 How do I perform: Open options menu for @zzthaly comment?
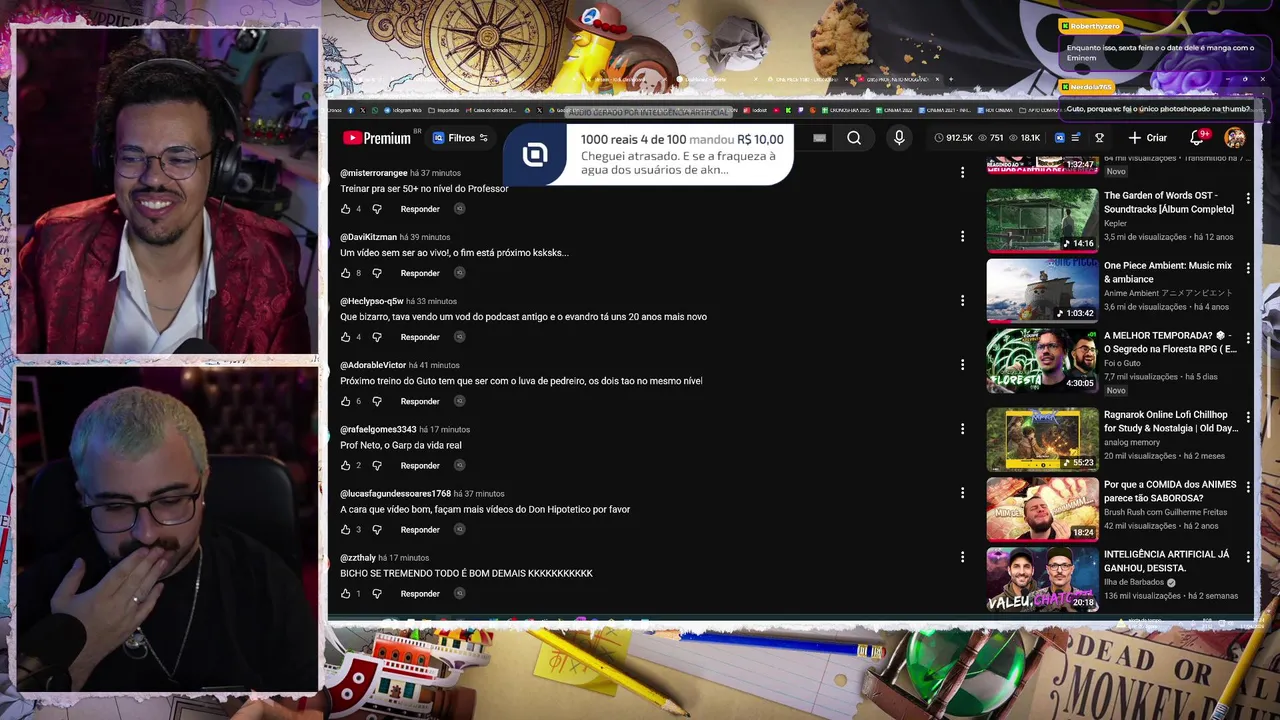coord(962,557)
